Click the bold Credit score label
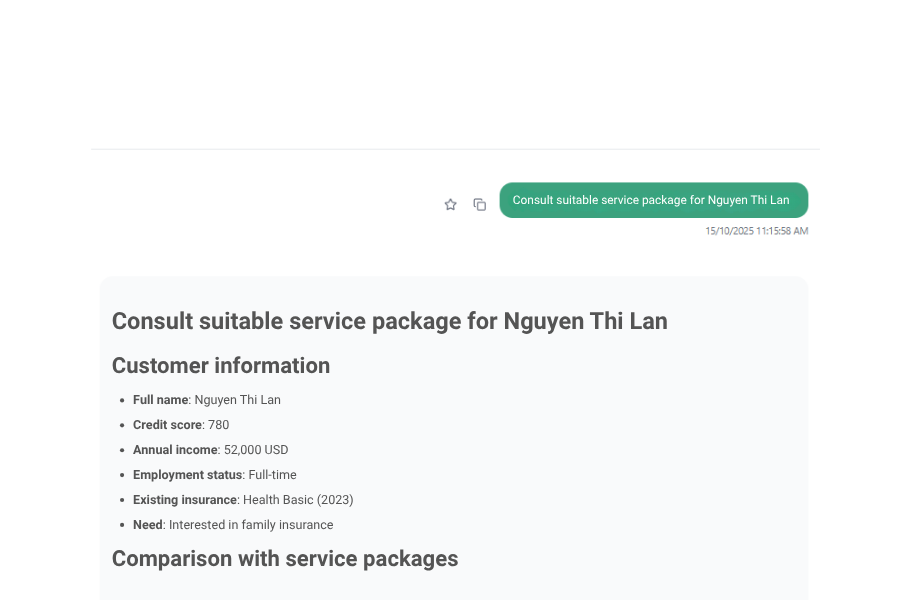Screen dimensions: 900x600 click(167, 425)
